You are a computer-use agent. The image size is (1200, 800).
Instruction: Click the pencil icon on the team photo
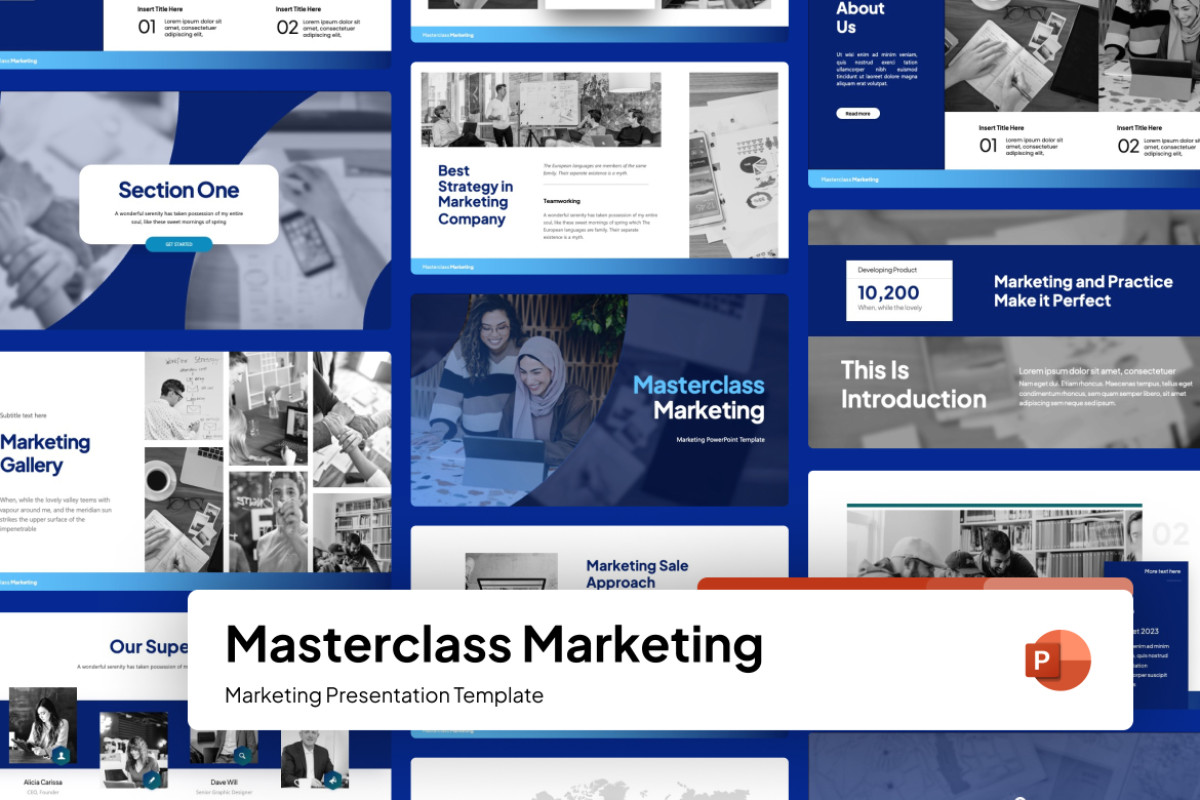pyautogui.click(x=151, y=779)
